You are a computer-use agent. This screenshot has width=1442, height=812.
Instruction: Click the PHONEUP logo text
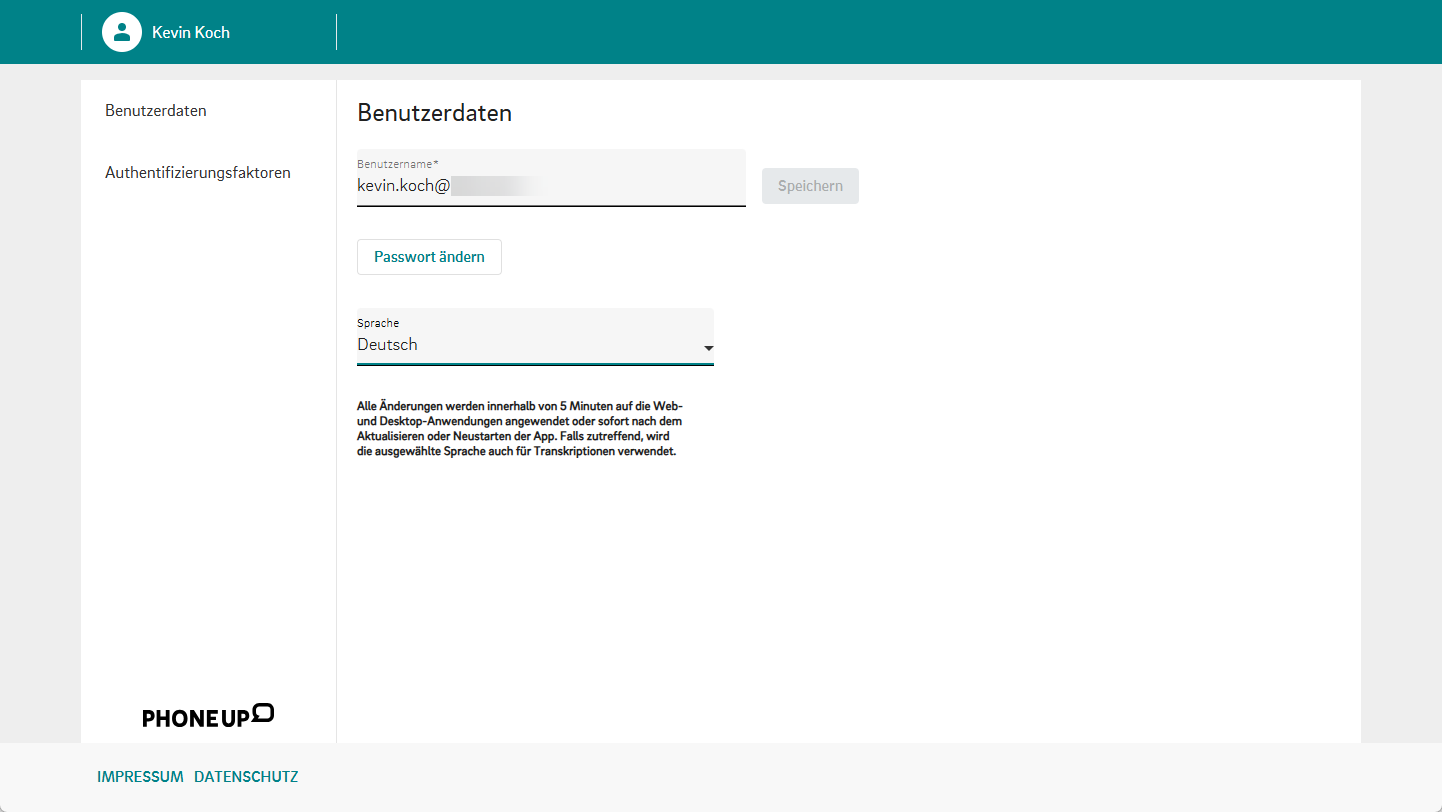click(195, 718)
